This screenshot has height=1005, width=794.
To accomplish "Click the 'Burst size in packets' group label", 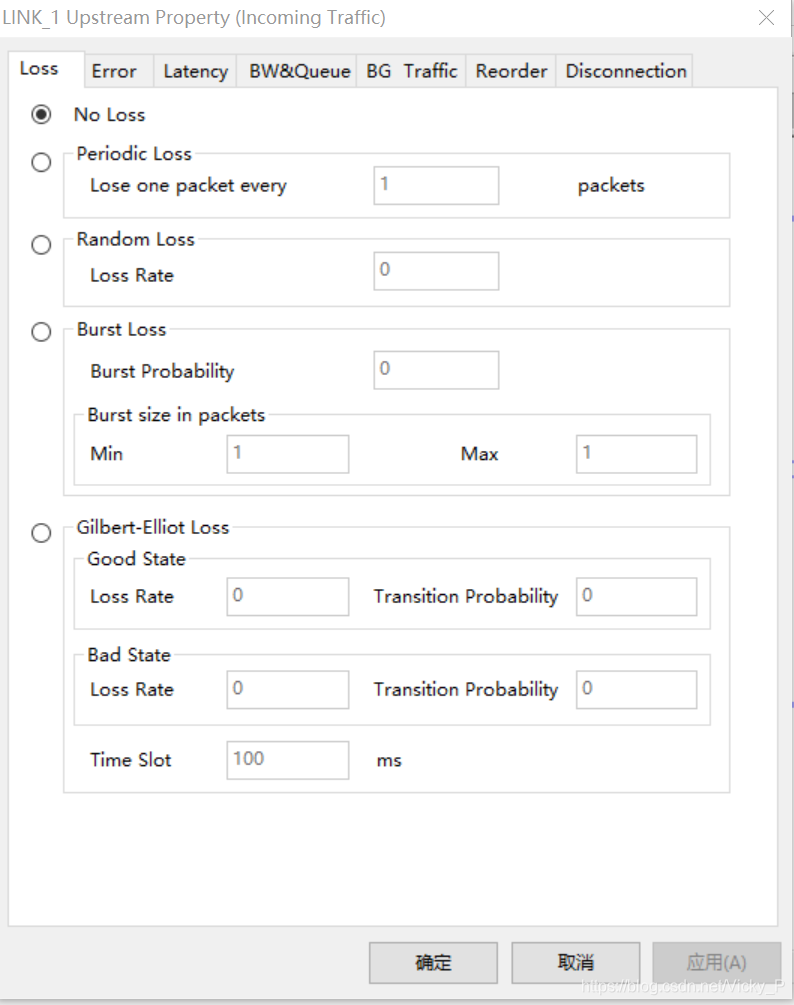I will [176, 415].
